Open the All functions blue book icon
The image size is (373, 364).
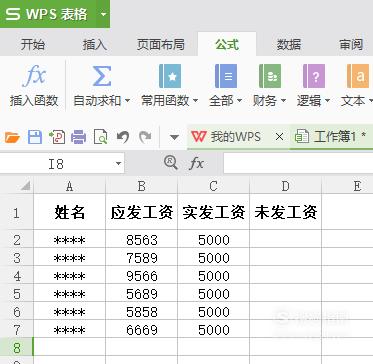226,76
